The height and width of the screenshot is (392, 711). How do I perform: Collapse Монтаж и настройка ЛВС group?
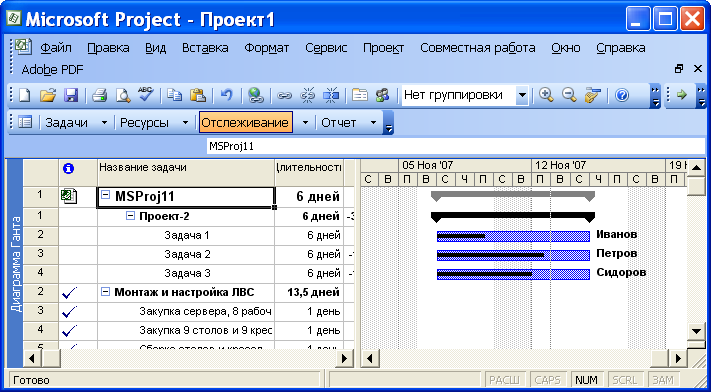105,292
